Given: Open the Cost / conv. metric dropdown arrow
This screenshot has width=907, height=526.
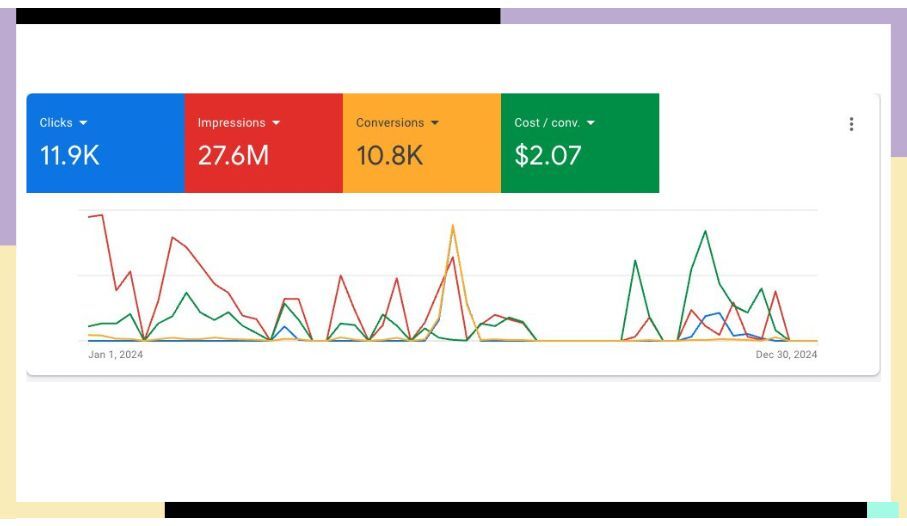Looking at the screenshot, I should click(x=591, y=123).
